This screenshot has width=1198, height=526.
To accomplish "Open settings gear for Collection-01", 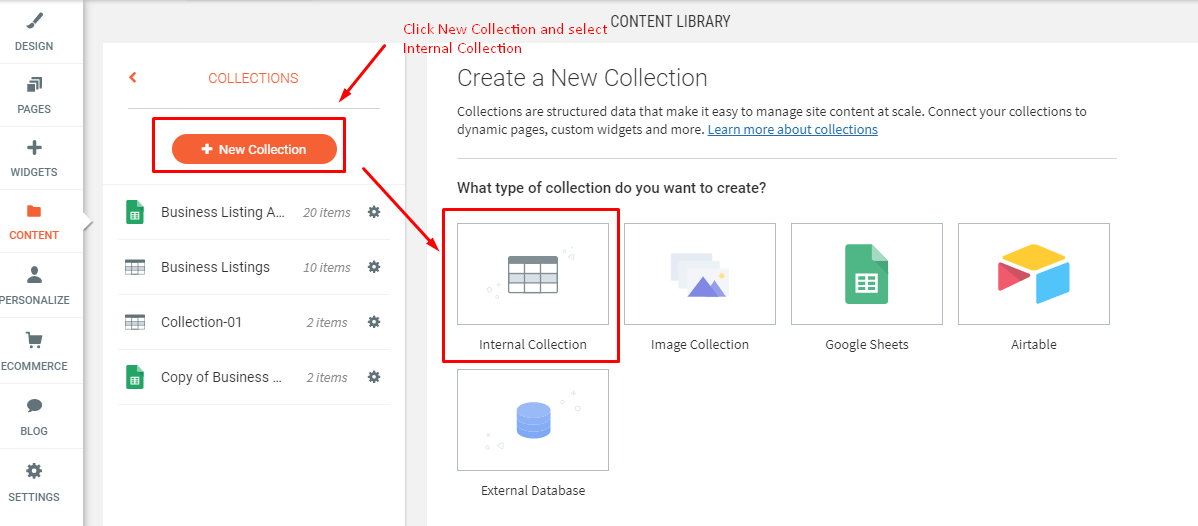I will coord(374,322).
